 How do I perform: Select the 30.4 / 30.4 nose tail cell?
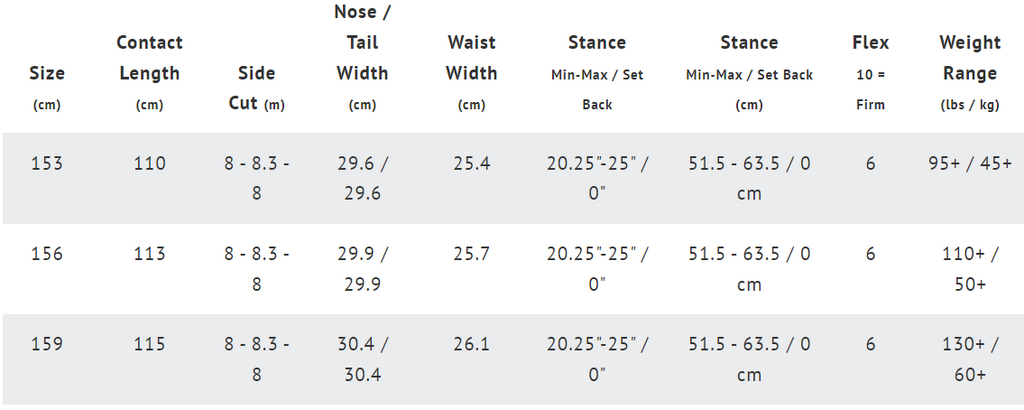[362, 359]
